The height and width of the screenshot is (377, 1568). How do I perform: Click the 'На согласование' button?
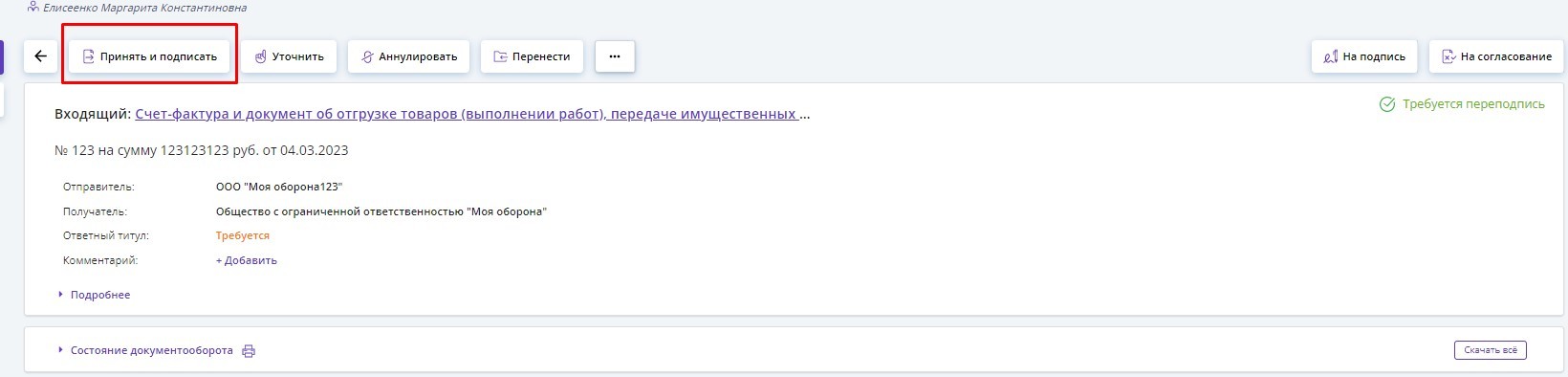pos(1496,56)
